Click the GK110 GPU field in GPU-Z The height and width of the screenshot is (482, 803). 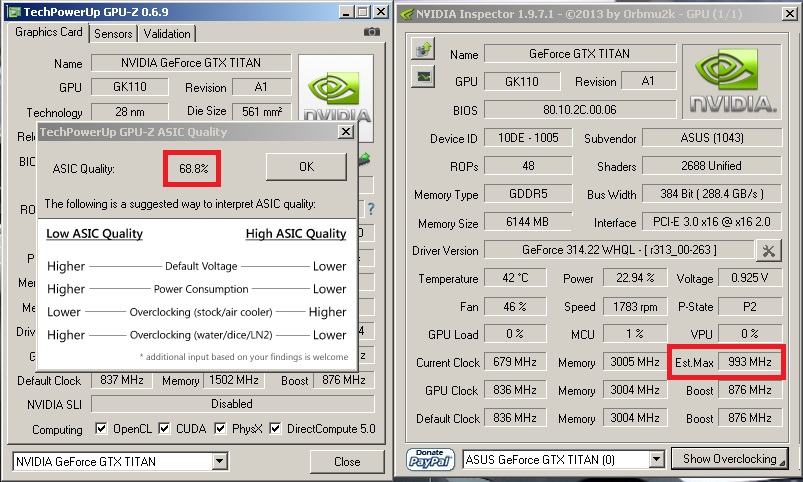click(x=130, y=87)
